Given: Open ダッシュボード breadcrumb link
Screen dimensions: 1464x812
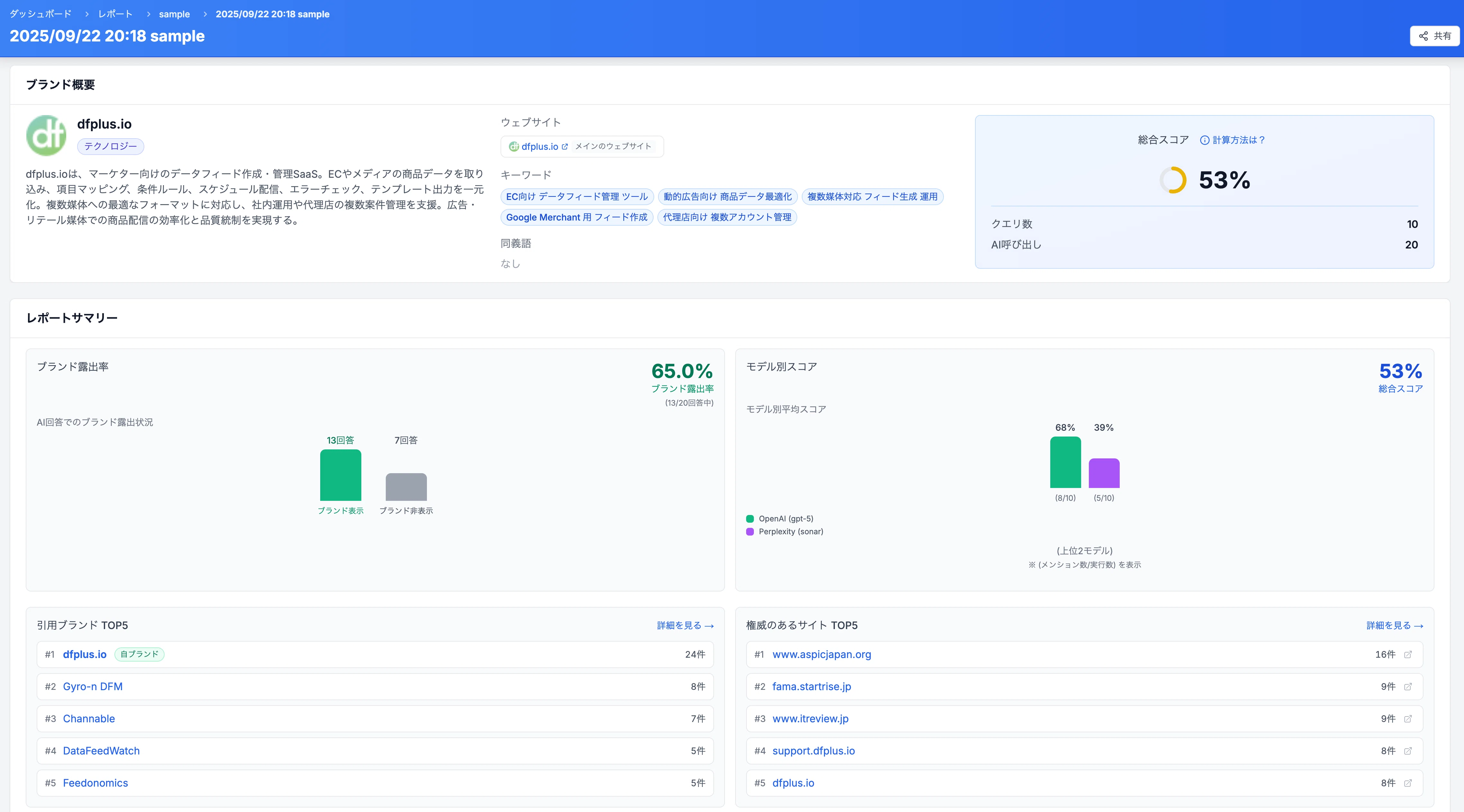Looking at the screenshot, I should [41, 14].
